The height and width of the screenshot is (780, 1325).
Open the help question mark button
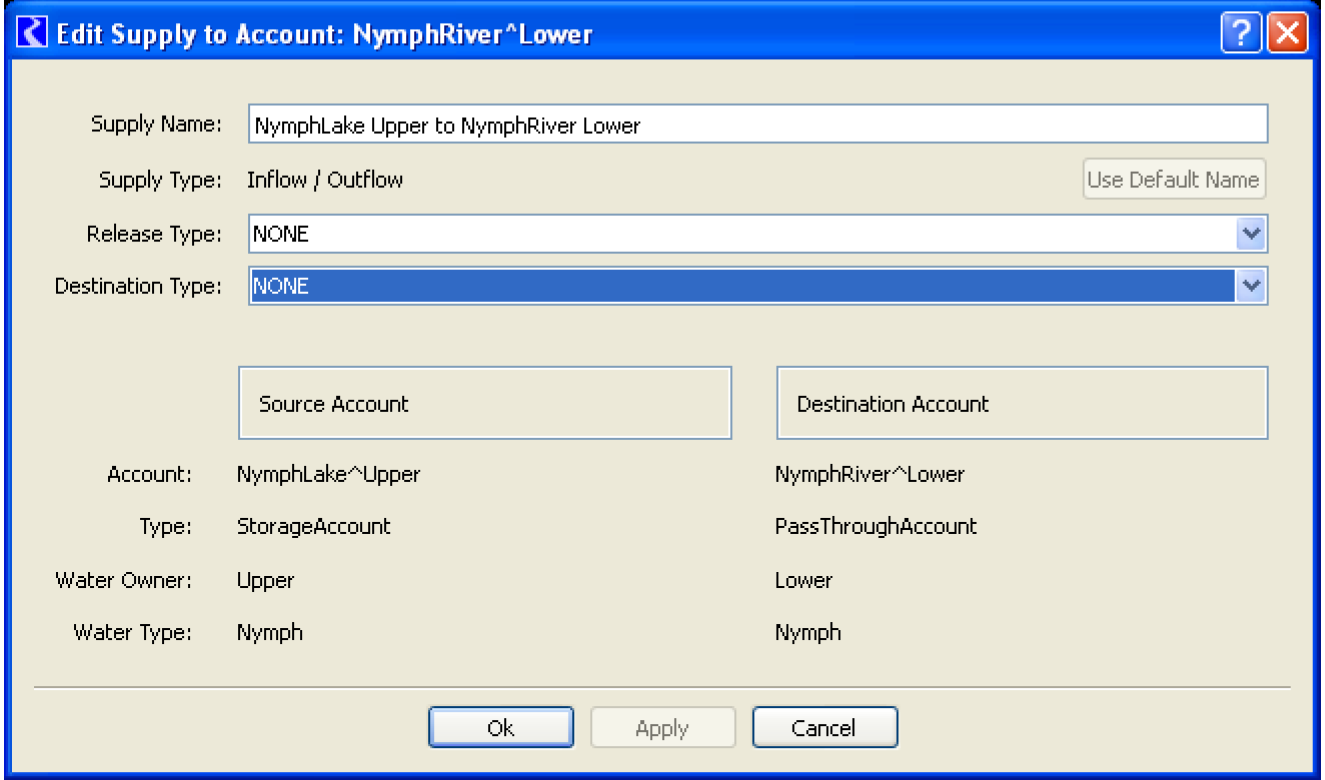point(1240,35)
